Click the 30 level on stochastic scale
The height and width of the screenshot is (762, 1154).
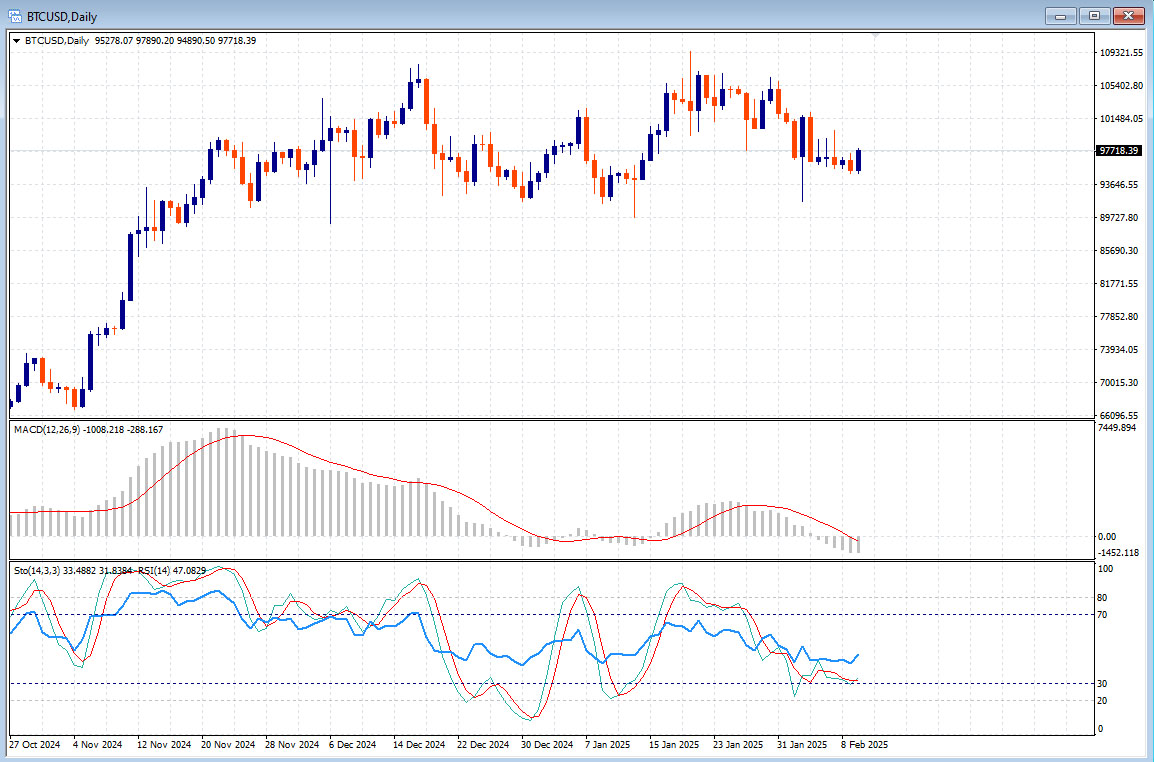coord(1101,683)
